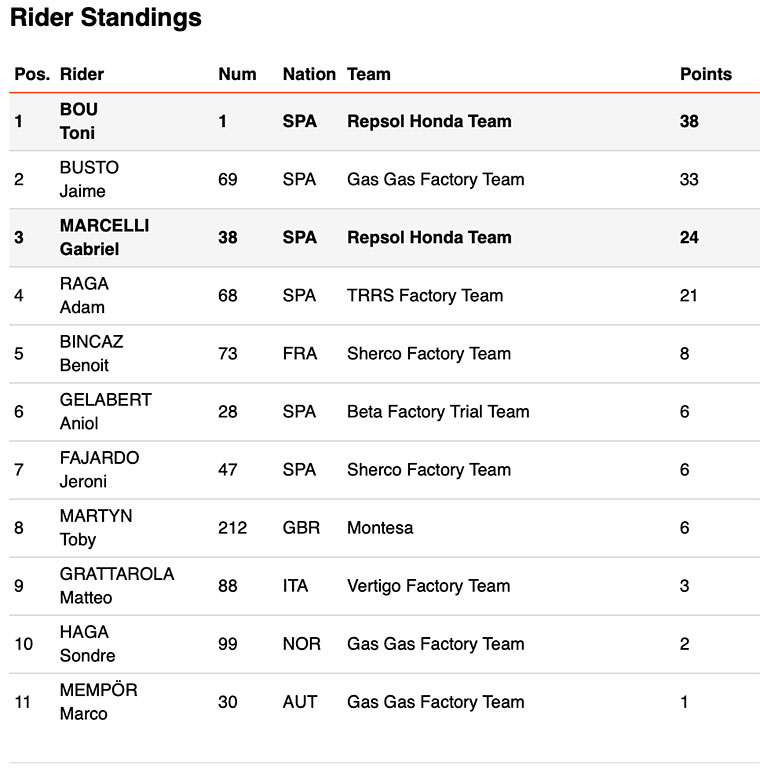Screen dimensions: 760x769
Task: Select rider name BUSTO Jaime
Action: coord(89,179)
